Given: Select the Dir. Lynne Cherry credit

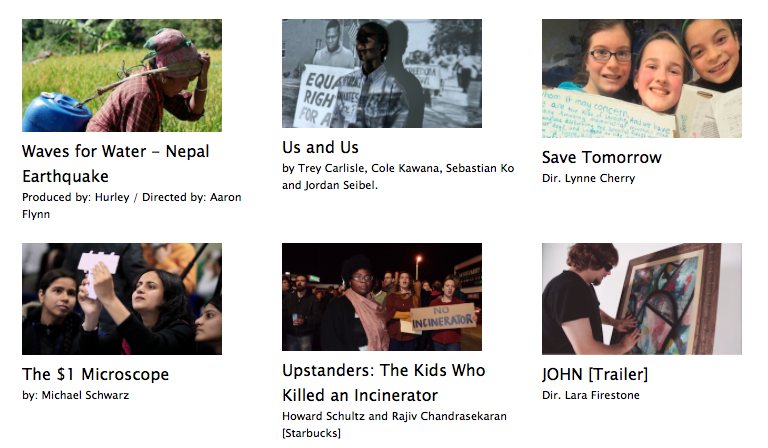Looking at the screenshot, I should click(x=588, y=178).
